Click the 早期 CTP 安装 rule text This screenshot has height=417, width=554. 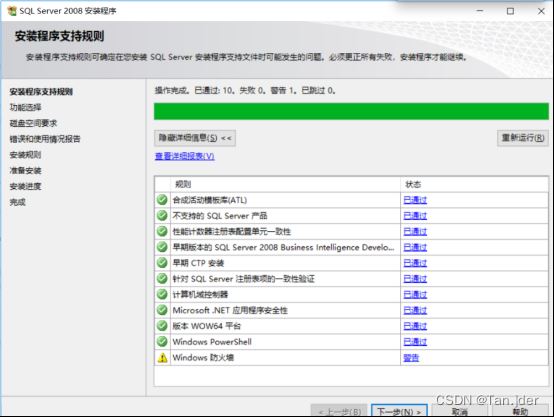(x=198, y=263)
